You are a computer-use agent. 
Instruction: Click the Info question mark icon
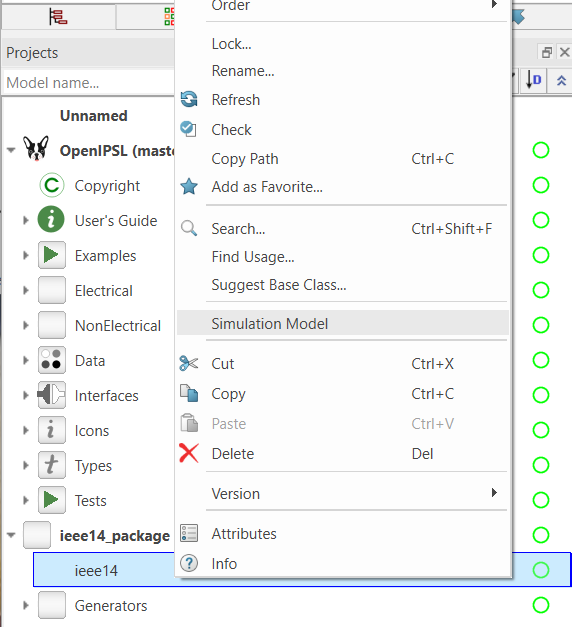[189, 563]
